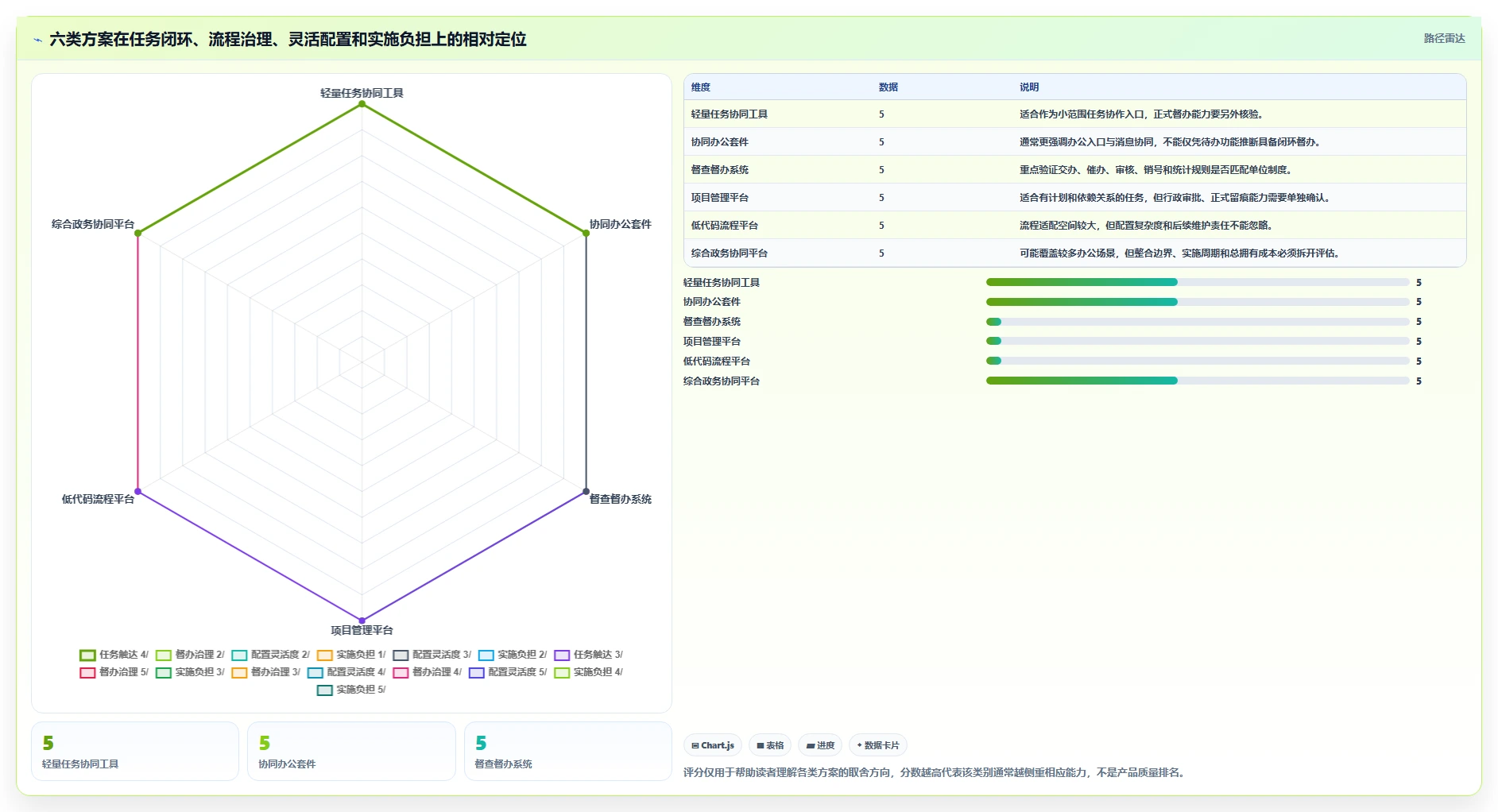Screen dimensions: 1498x812
Task: Click the 维度 column header
Action: coord(701,87)
